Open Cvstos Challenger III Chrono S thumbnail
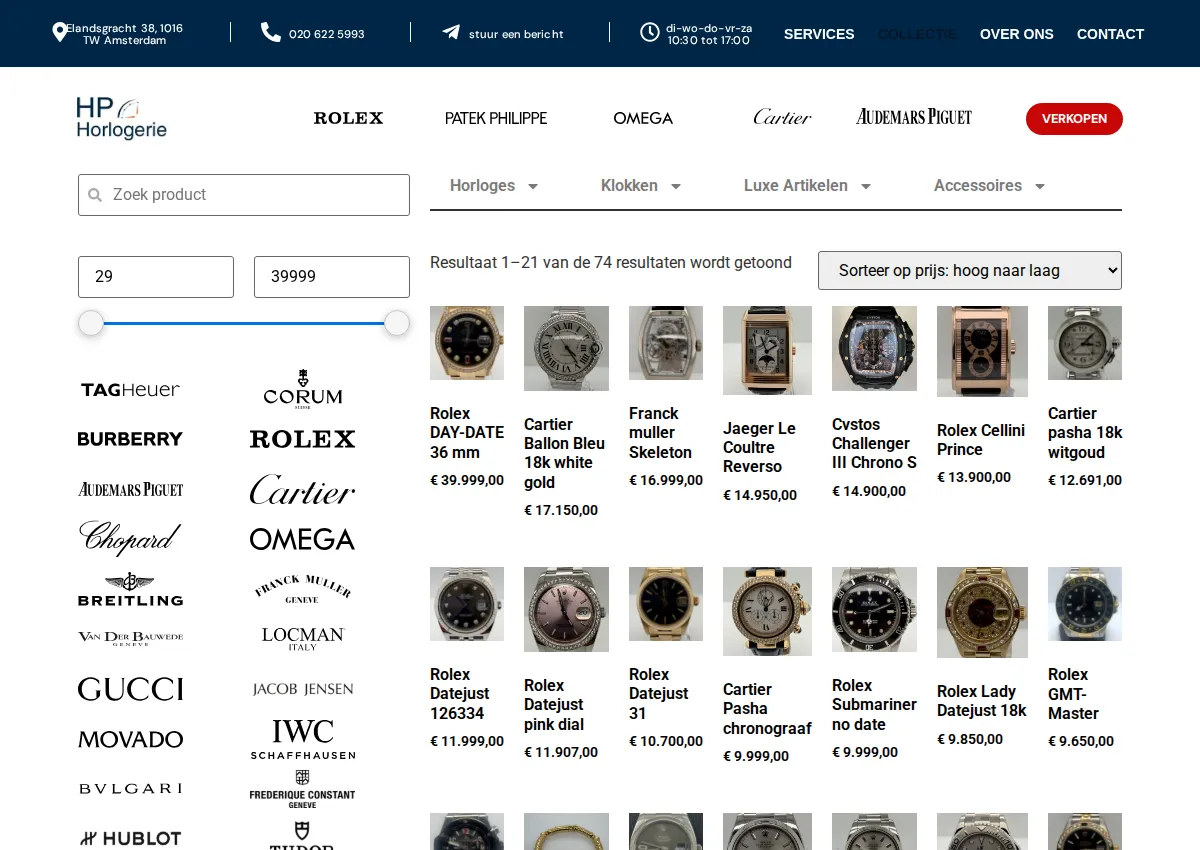Viewport: 1200px width, 850px height. coord(874,348)
